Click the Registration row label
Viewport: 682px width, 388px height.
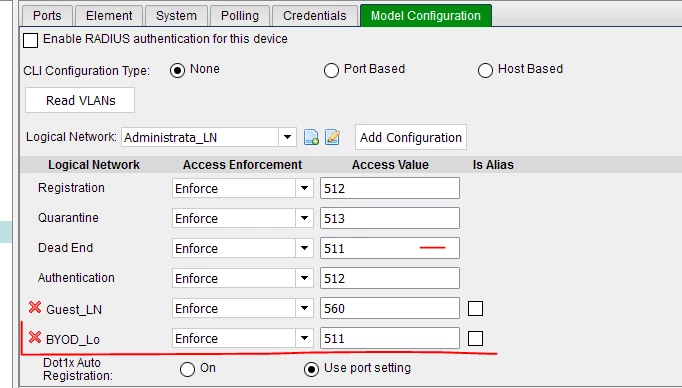click(71, 188)
